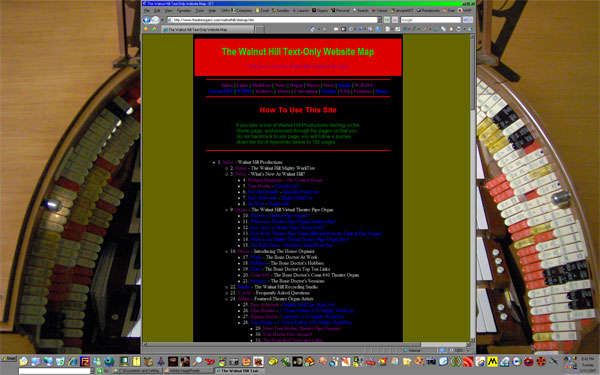Click the magnifying glass taskbar icon
This screenshot has height=375, width=600.
198,361
